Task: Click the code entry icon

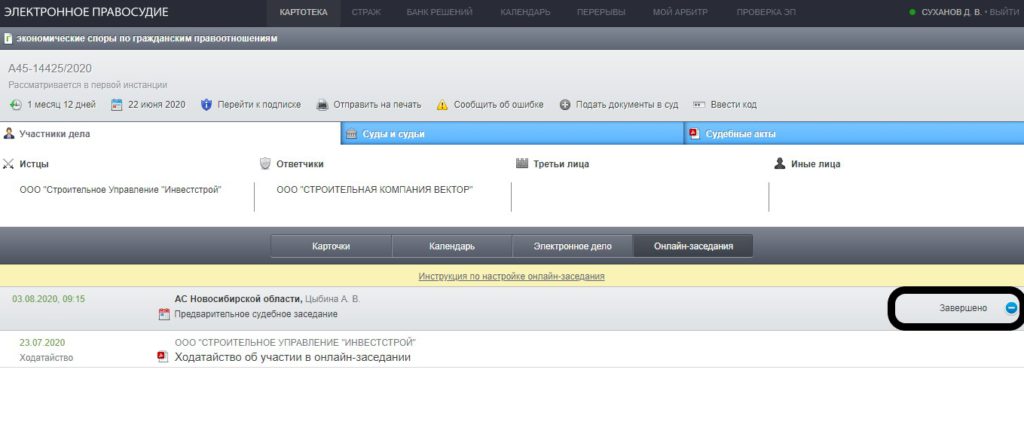Action: pyautogui.click(x=699, y=105)
